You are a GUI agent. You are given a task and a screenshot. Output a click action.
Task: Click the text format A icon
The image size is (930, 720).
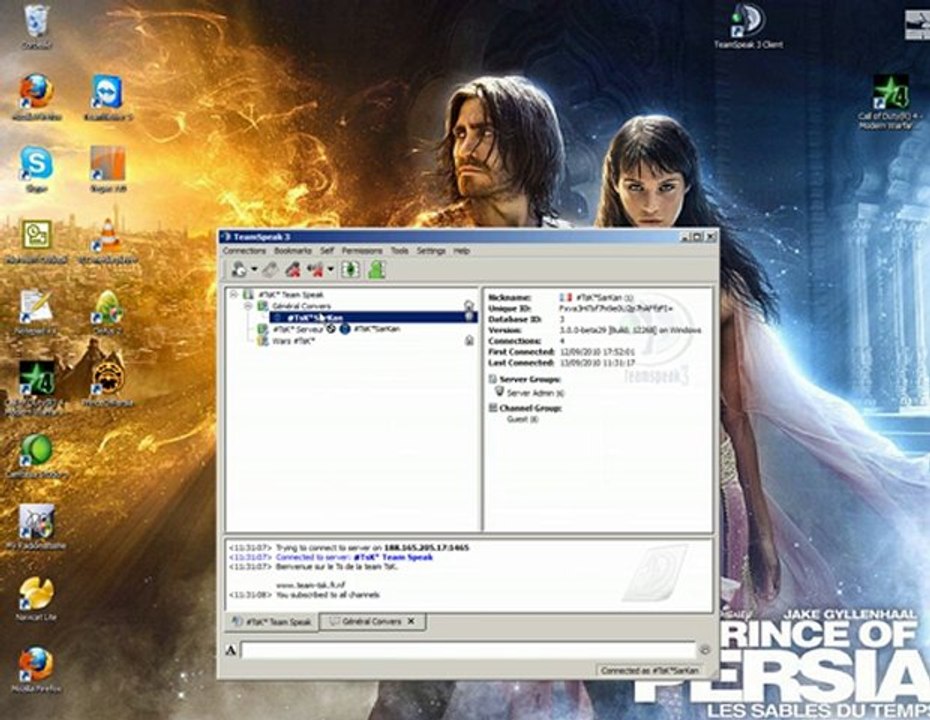[x=231, y=651]
